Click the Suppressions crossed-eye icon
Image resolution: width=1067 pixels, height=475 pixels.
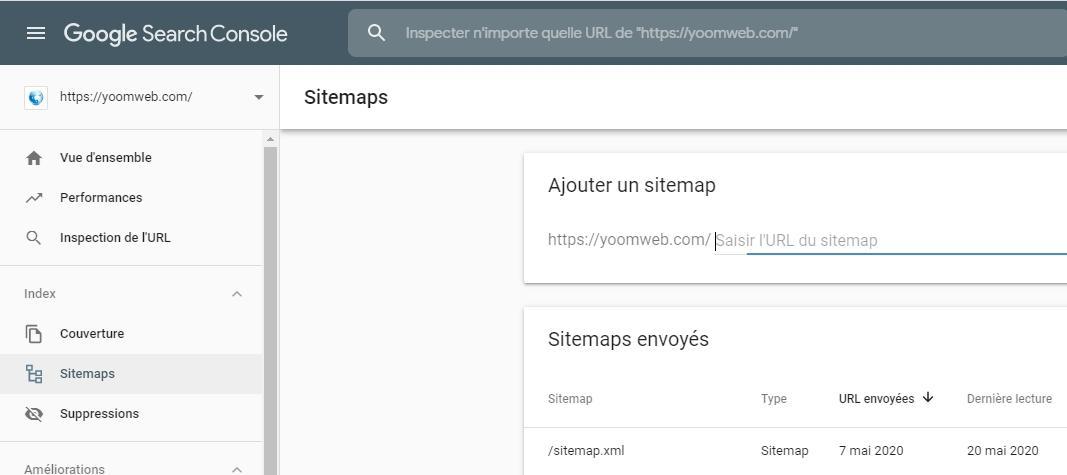click(x=34, y=414)
